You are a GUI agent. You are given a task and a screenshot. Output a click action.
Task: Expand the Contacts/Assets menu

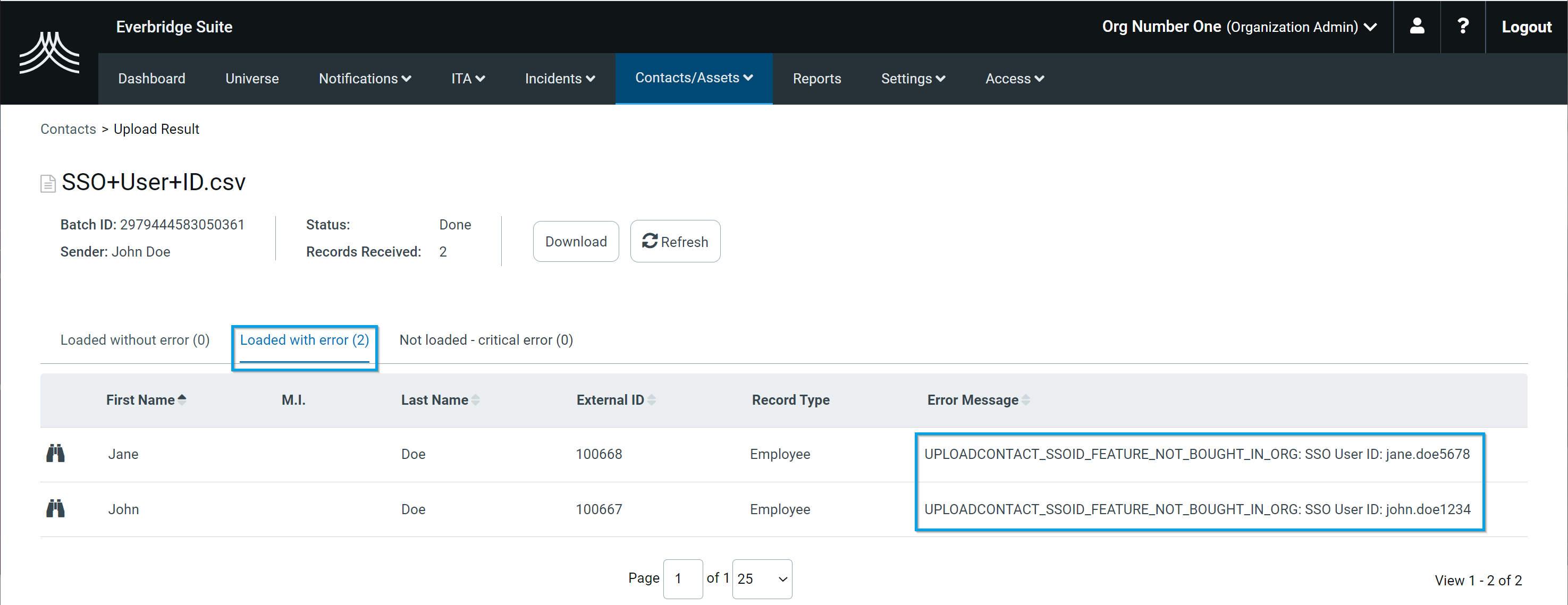[x=694, y=78]
